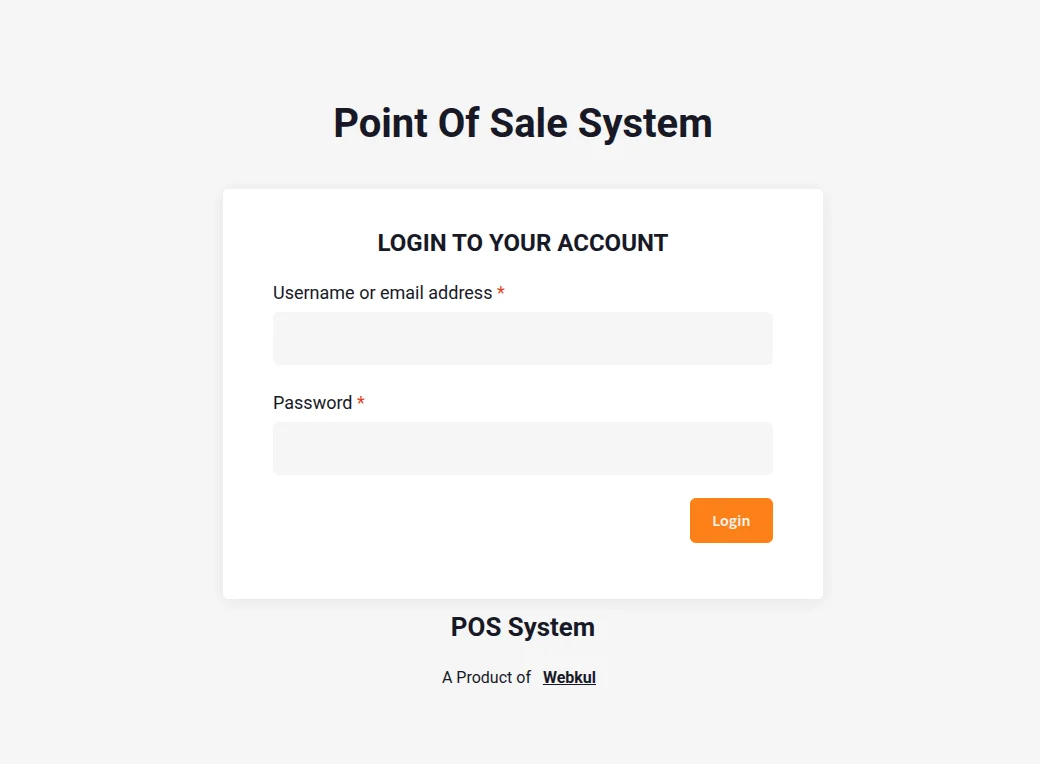Click the red asterisk next to Username

coord(500,292)
